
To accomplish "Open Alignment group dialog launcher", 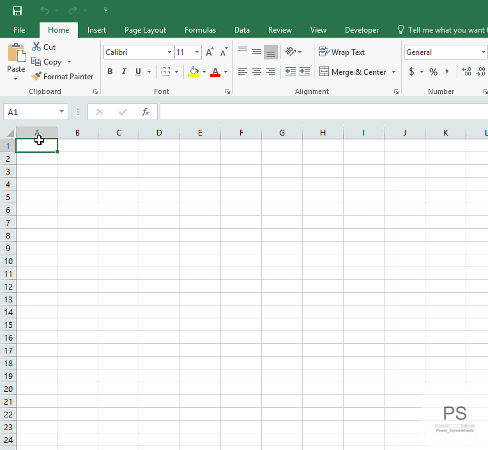I will click(x=396, y=92).
